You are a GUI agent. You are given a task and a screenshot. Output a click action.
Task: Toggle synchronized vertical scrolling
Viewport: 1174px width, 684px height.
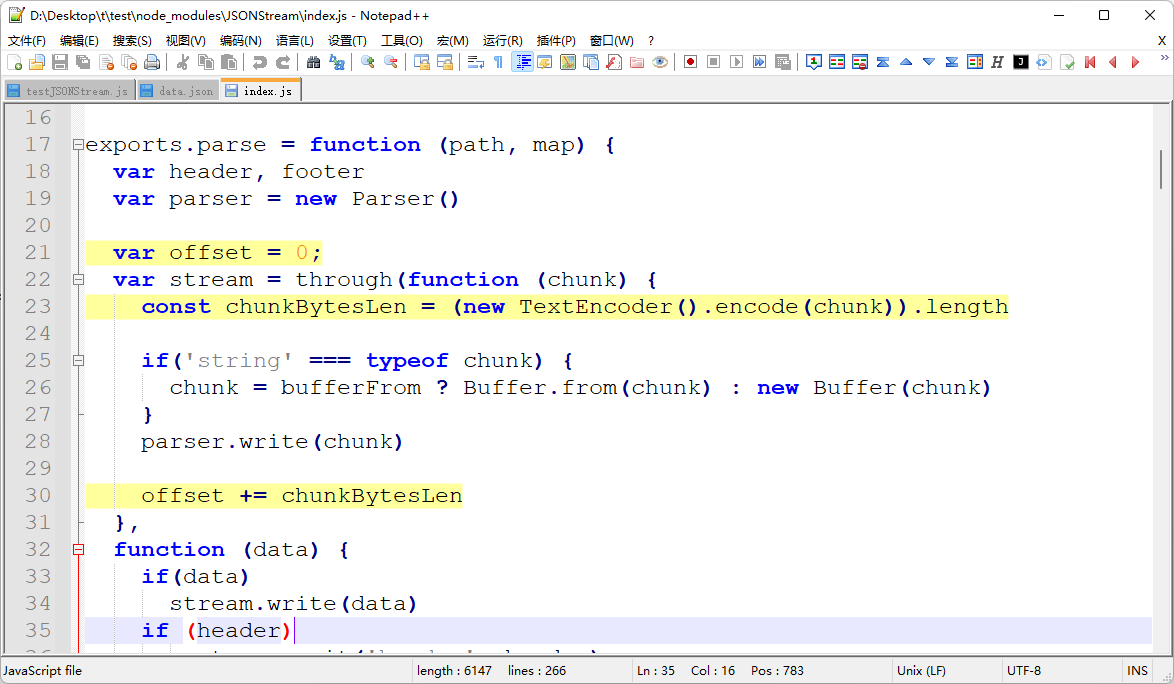point(422,62)
